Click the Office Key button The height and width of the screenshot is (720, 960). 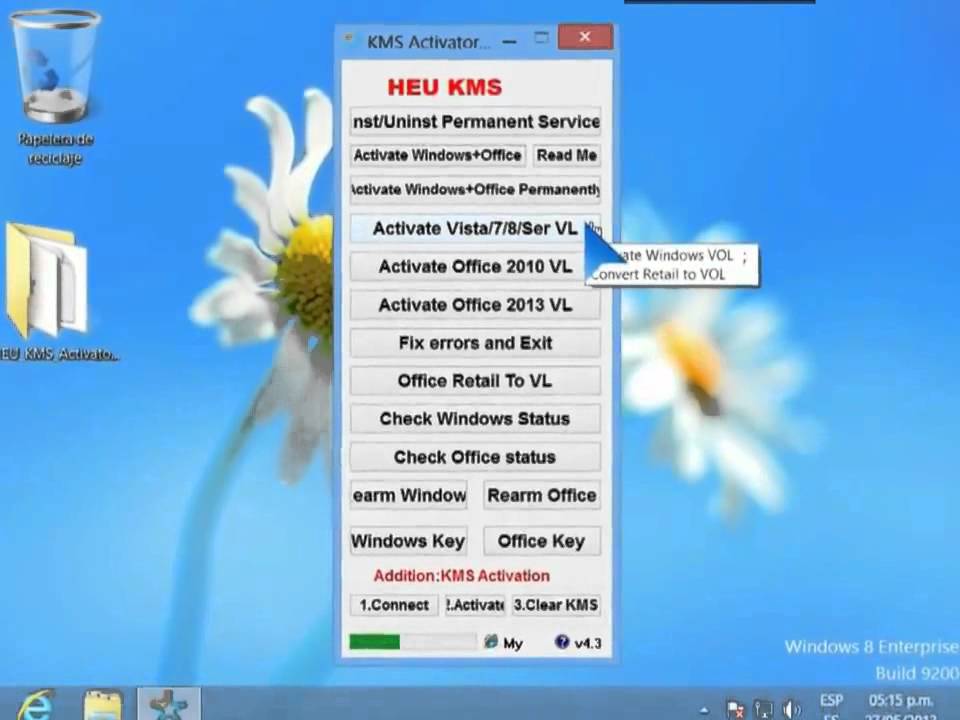click(x=542, y=541)
